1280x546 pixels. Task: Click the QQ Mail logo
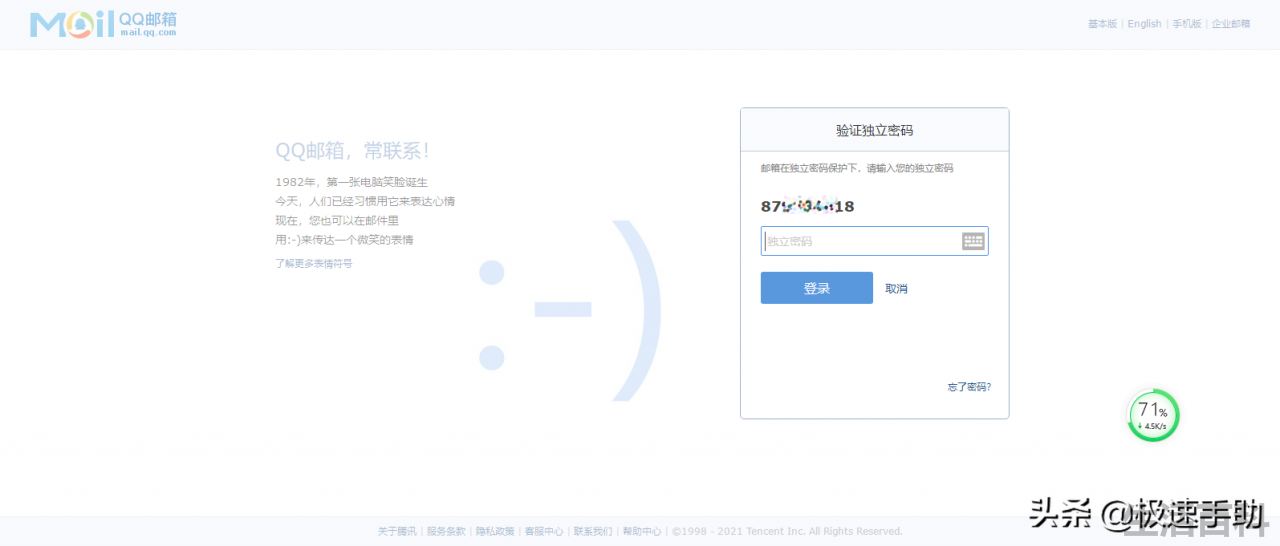click(x=103, y=24)
